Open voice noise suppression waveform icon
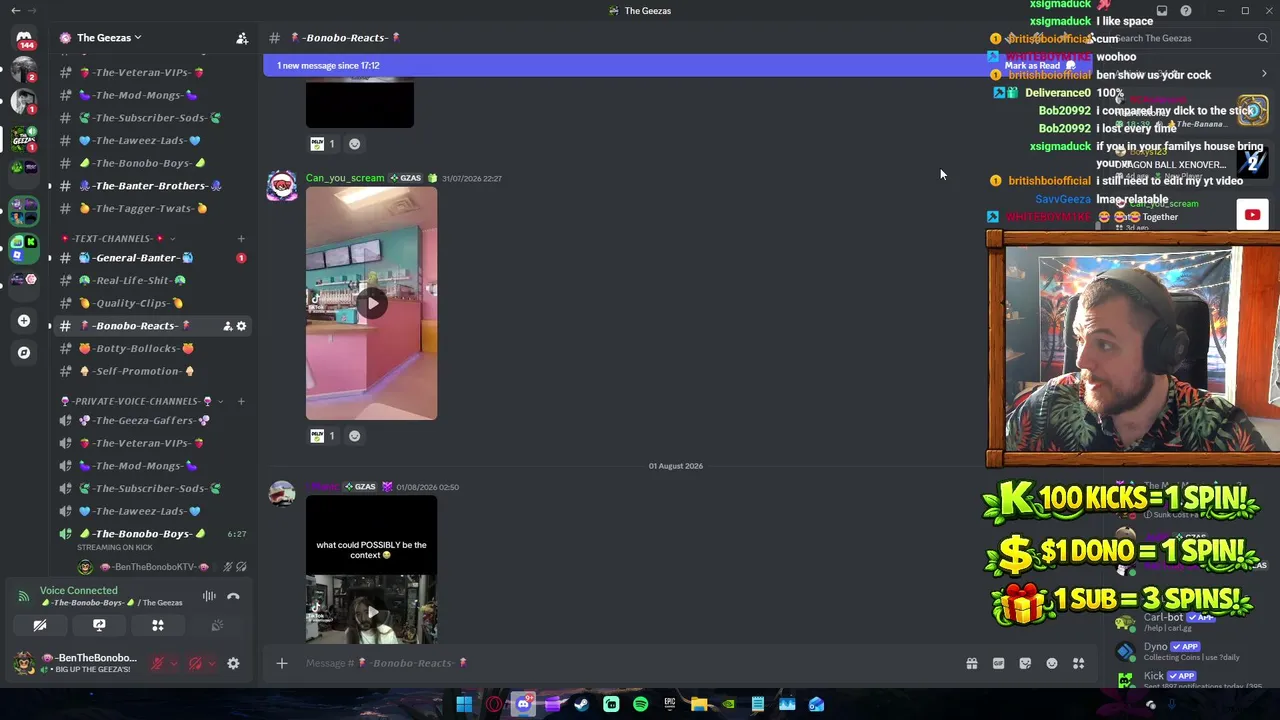Screen dimensions: 1280x720 [209, 596]
